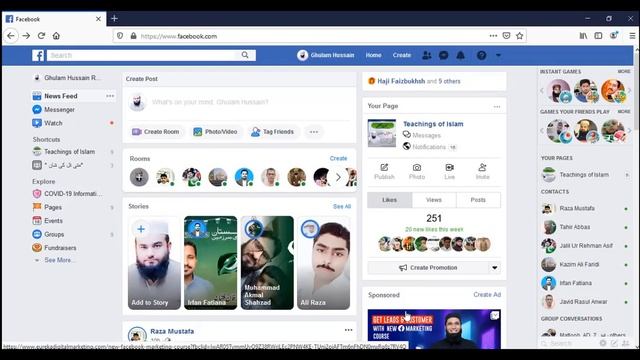Open Raza Mustafa post options ellipsis
640x360 pixels.
point(348,330)
